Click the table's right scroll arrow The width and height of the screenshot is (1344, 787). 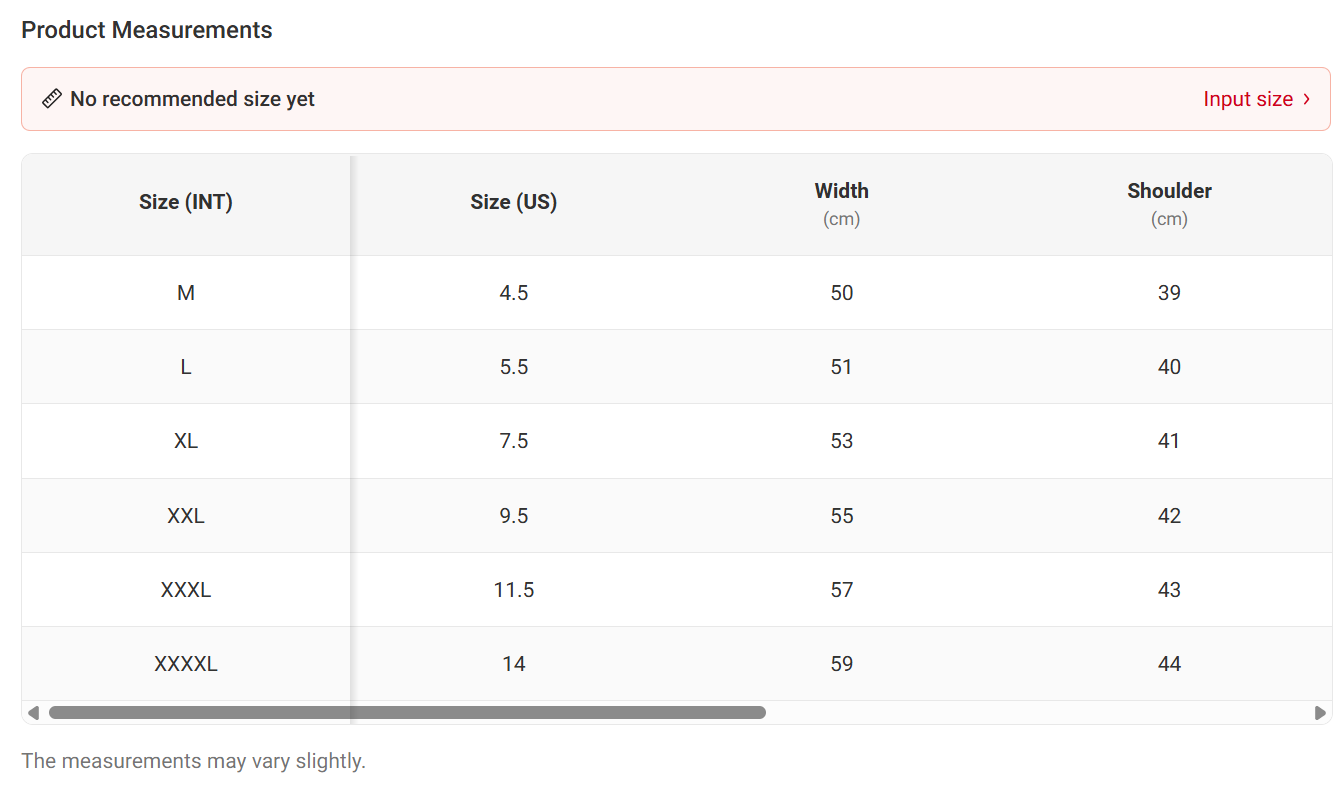(1320, 713)
